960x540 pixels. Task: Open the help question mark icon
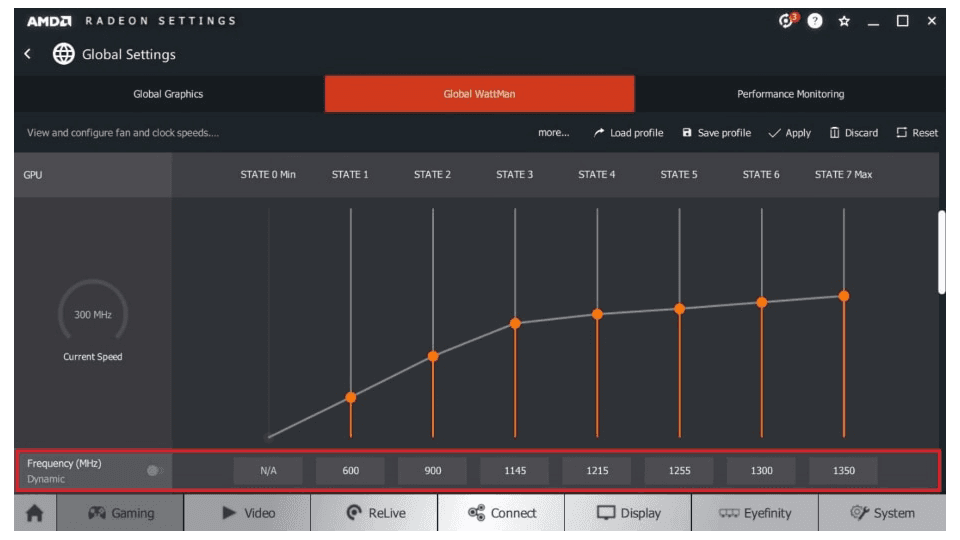coord(814,21)
